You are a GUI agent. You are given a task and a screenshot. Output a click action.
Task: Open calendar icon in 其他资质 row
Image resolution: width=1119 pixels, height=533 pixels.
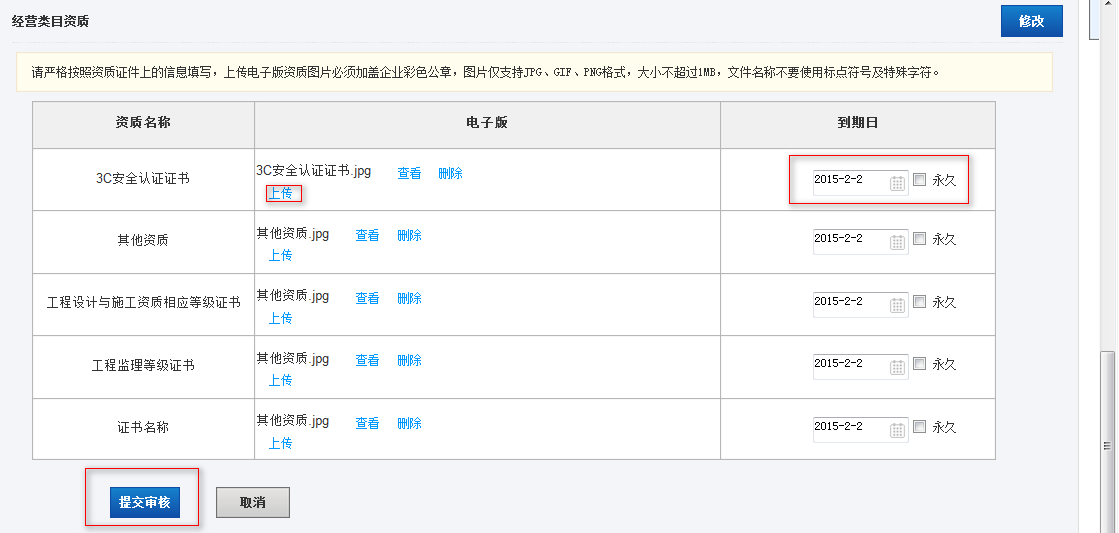[898, 242]
